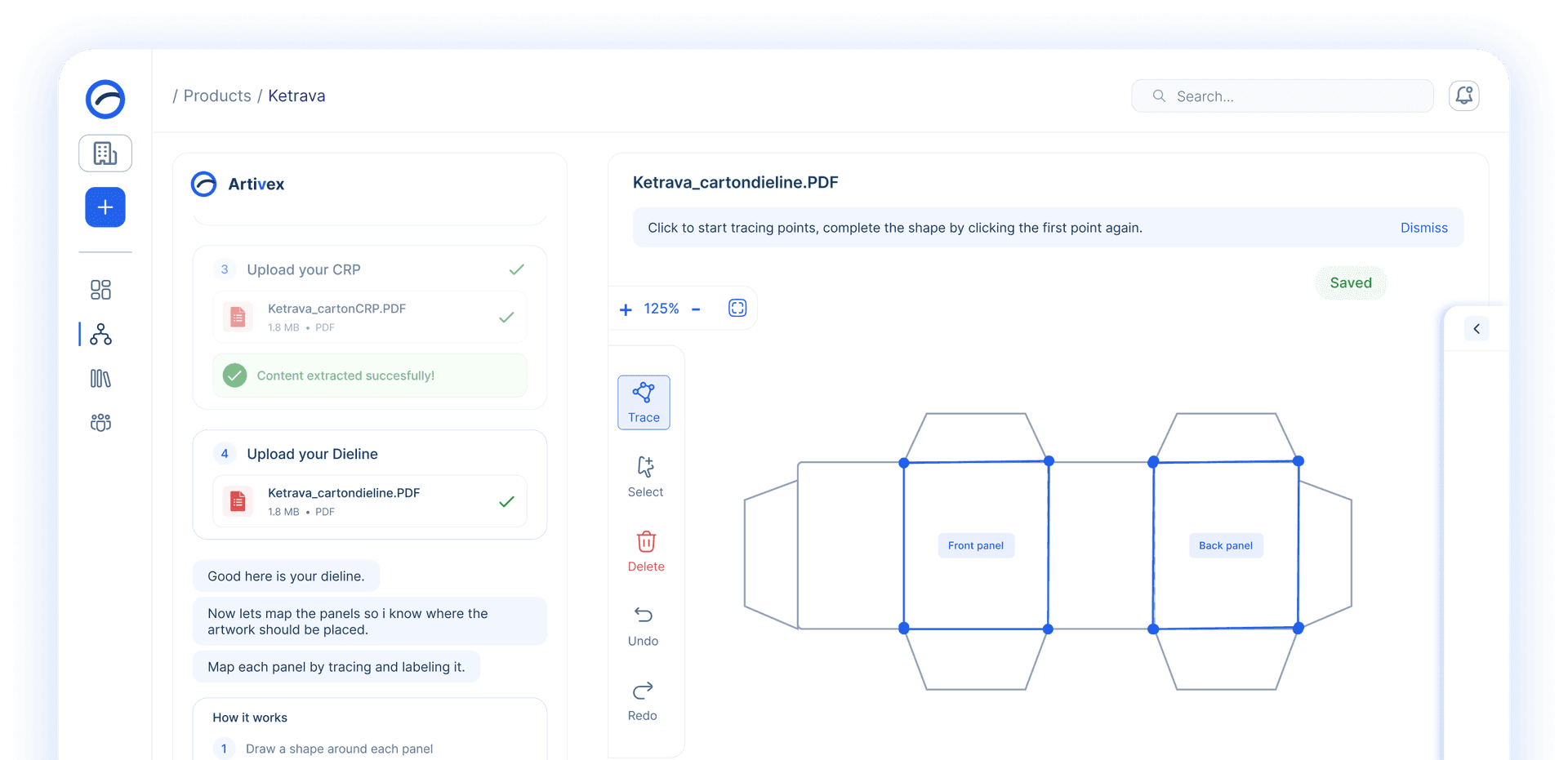Open the team members icon in the sidebar
This screenshot has width=1568, height=760.
click(100, 422)
